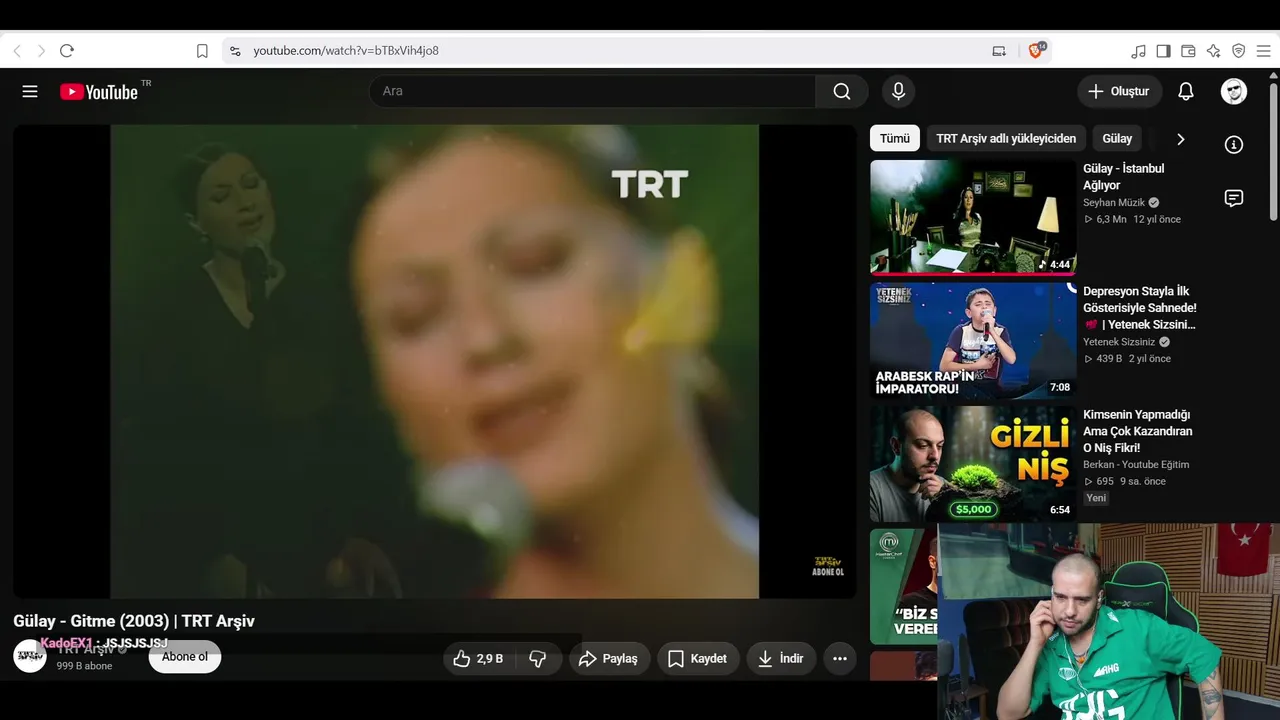Screen dimensions: 1280x720
Task: Open the more actions three-dot menu
Action: [840, 659]
